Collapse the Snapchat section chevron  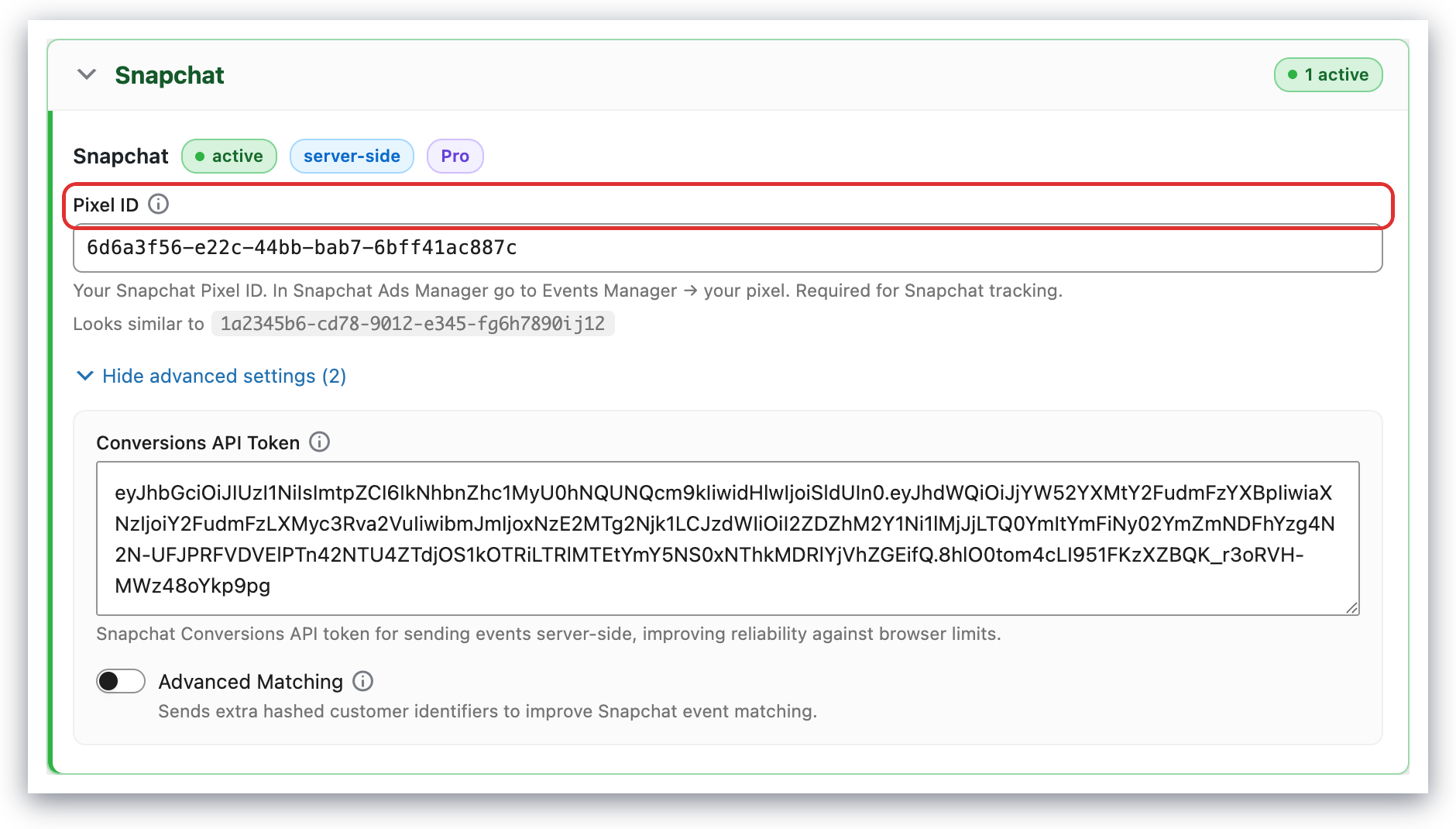click(87, 74)
